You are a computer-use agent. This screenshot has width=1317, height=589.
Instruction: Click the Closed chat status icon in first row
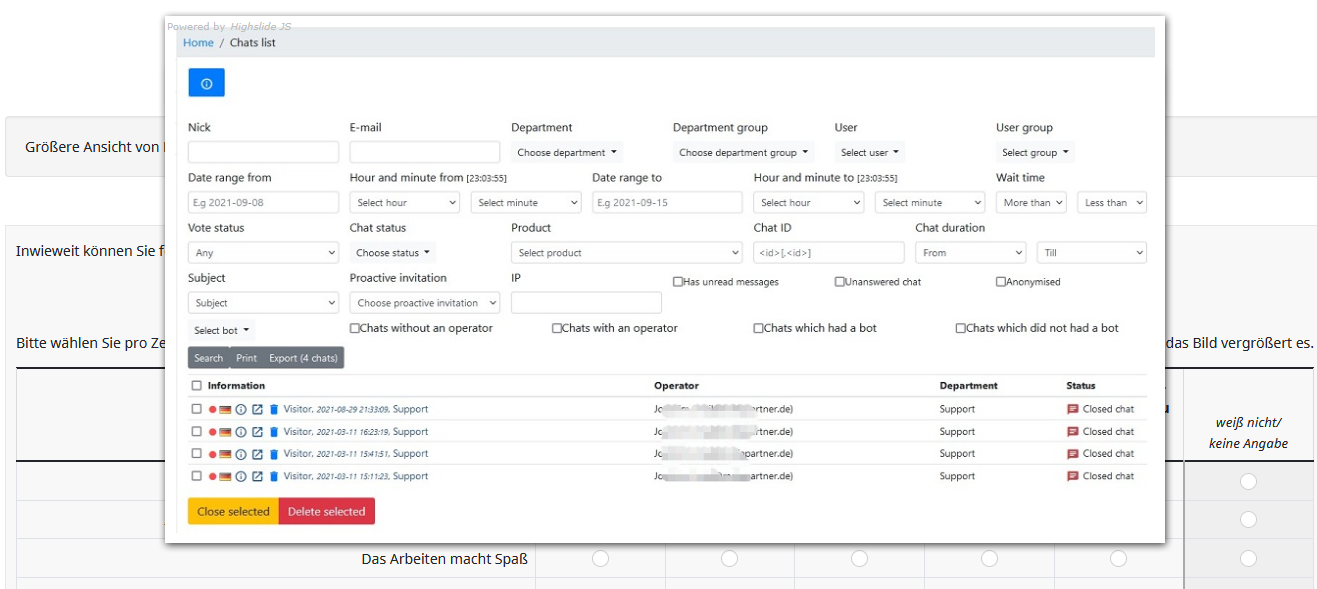[1073, 409]
